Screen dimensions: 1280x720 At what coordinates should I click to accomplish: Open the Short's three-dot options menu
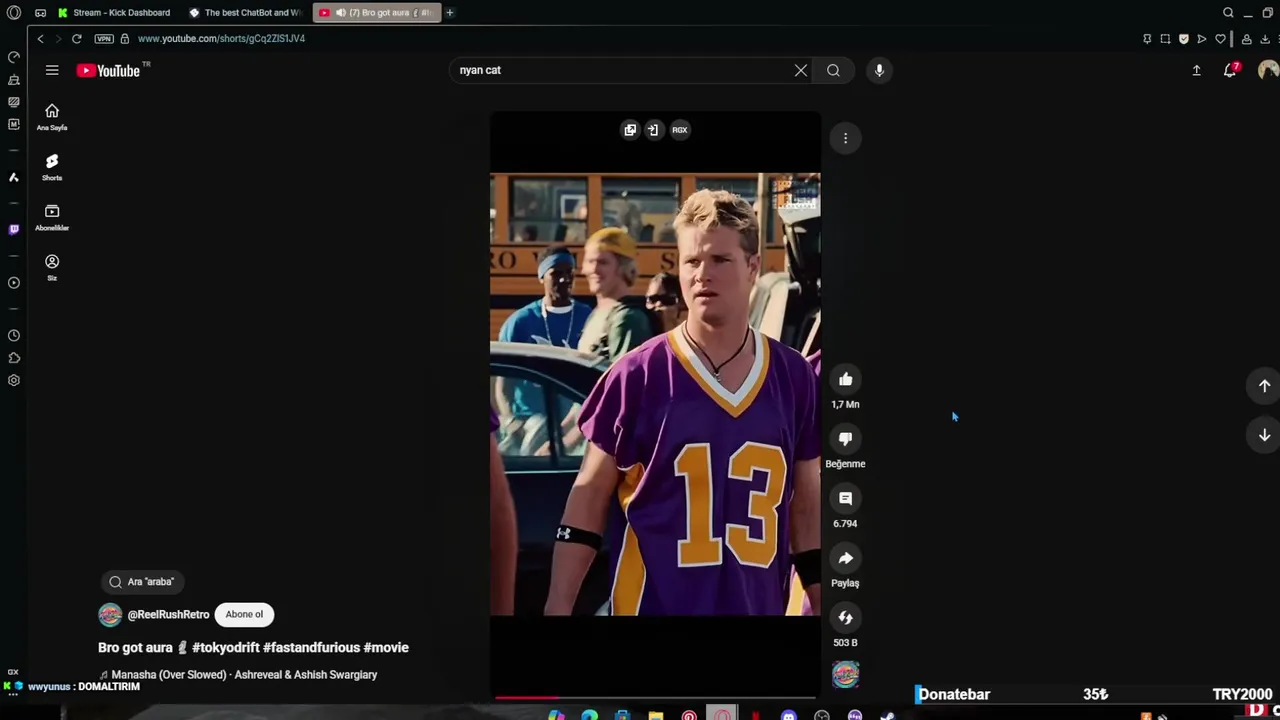click(x=845, y=139)
